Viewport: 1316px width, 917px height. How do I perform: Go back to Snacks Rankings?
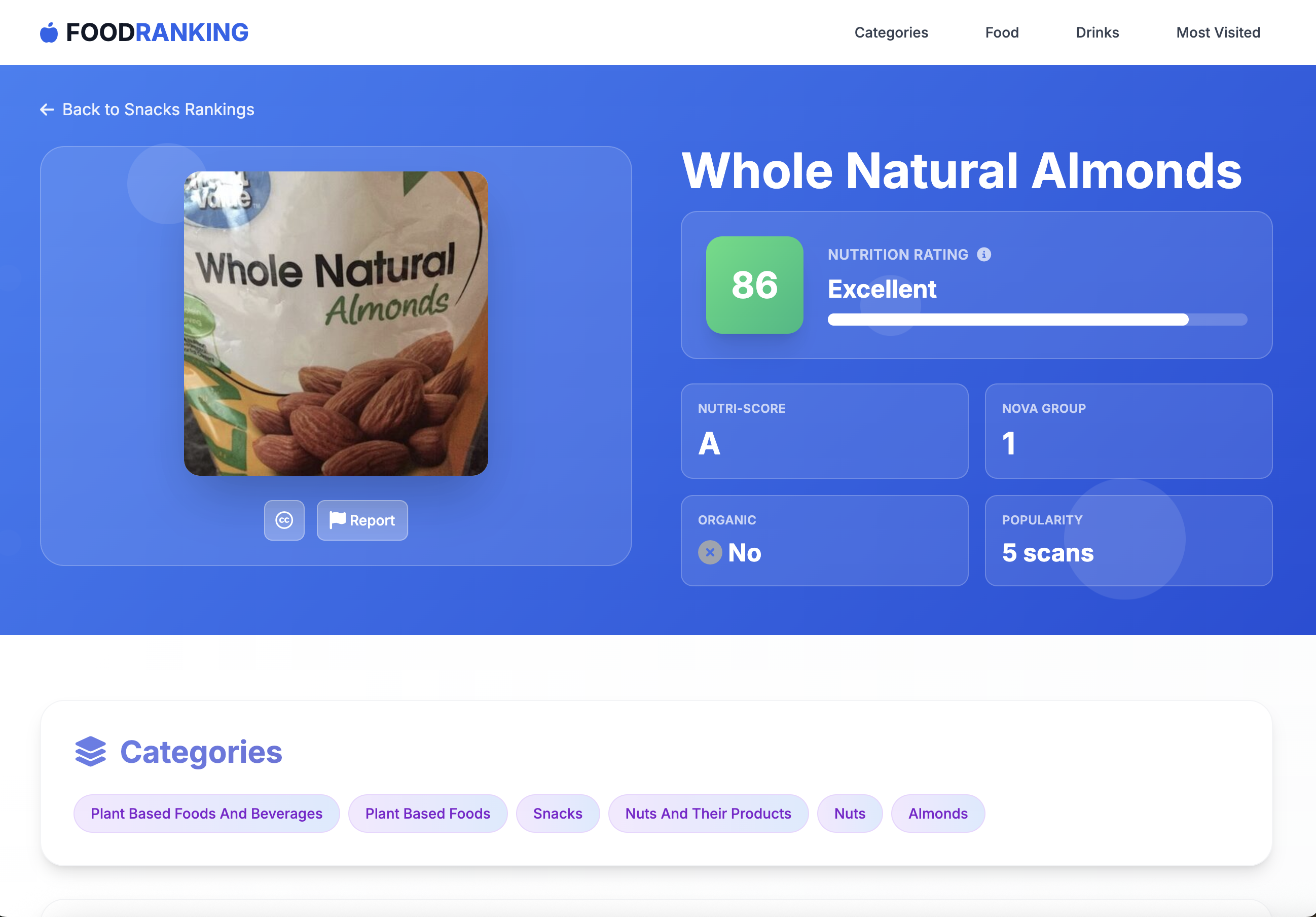point(158,110)
